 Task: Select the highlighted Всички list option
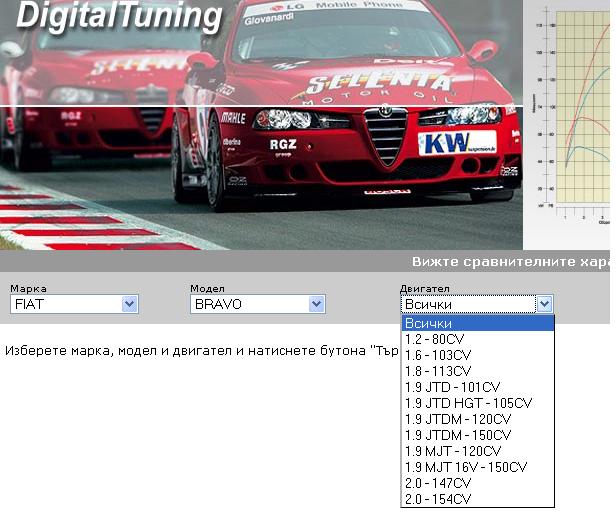(x=476, y=323)
